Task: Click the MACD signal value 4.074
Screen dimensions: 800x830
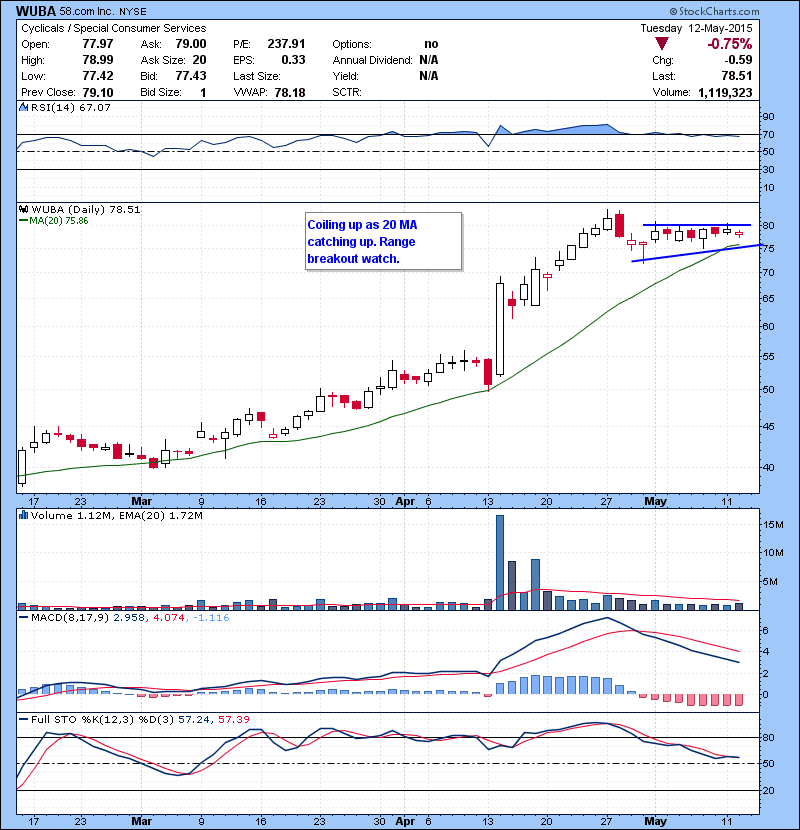Action: [x=168, y=617]
